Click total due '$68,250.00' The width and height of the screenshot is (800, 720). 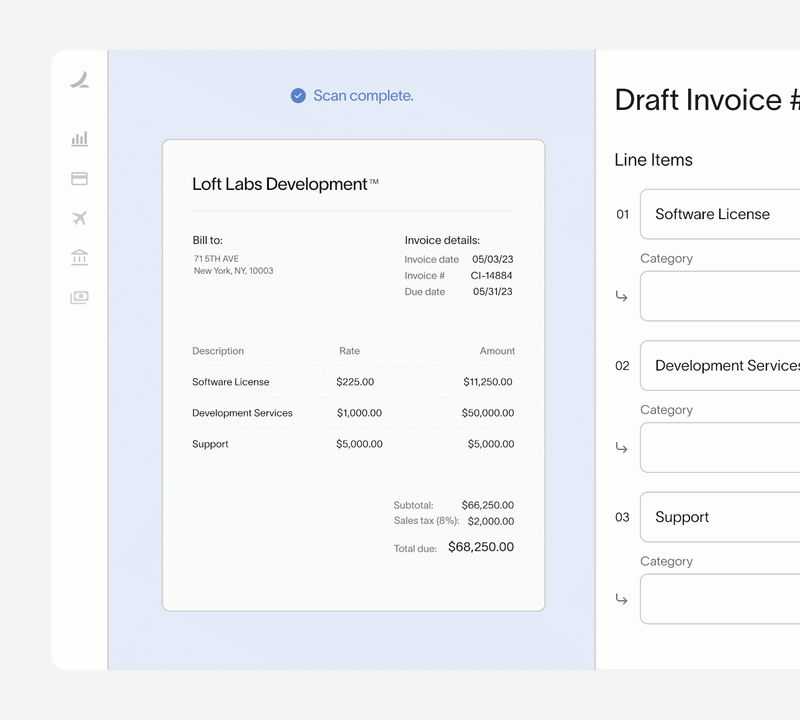(481, 547)
